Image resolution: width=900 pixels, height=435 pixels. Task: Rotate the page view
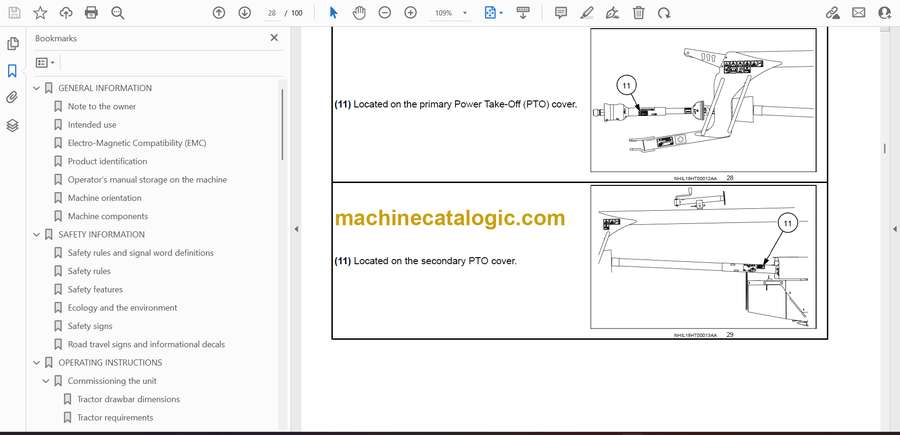coord(664,13)
